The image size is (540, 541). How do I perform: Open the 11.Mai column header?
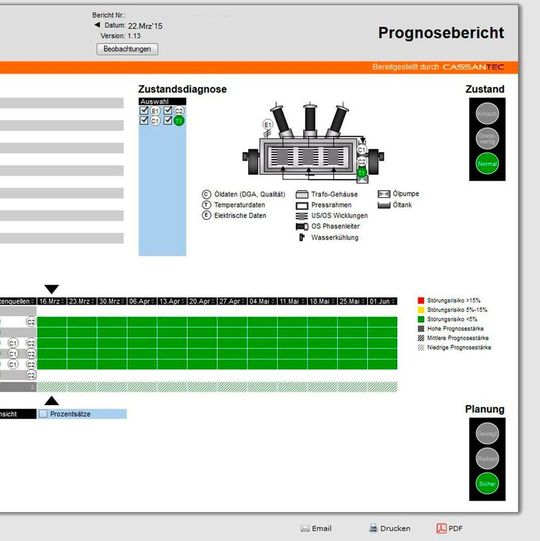(292, 301)
